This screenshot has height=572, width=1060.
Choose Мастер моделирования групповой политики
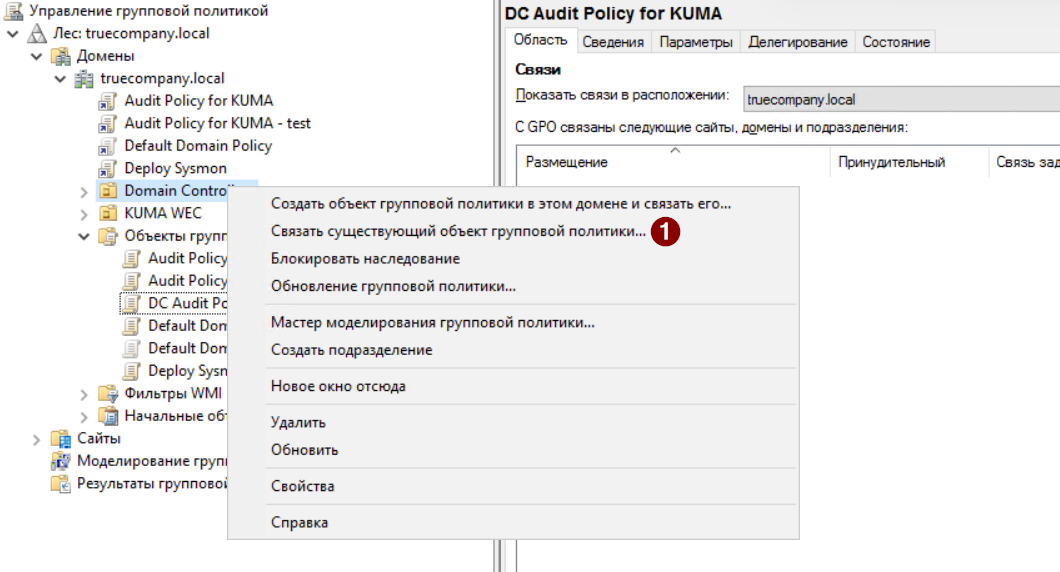pyautogui.click(x=433, y=323)
